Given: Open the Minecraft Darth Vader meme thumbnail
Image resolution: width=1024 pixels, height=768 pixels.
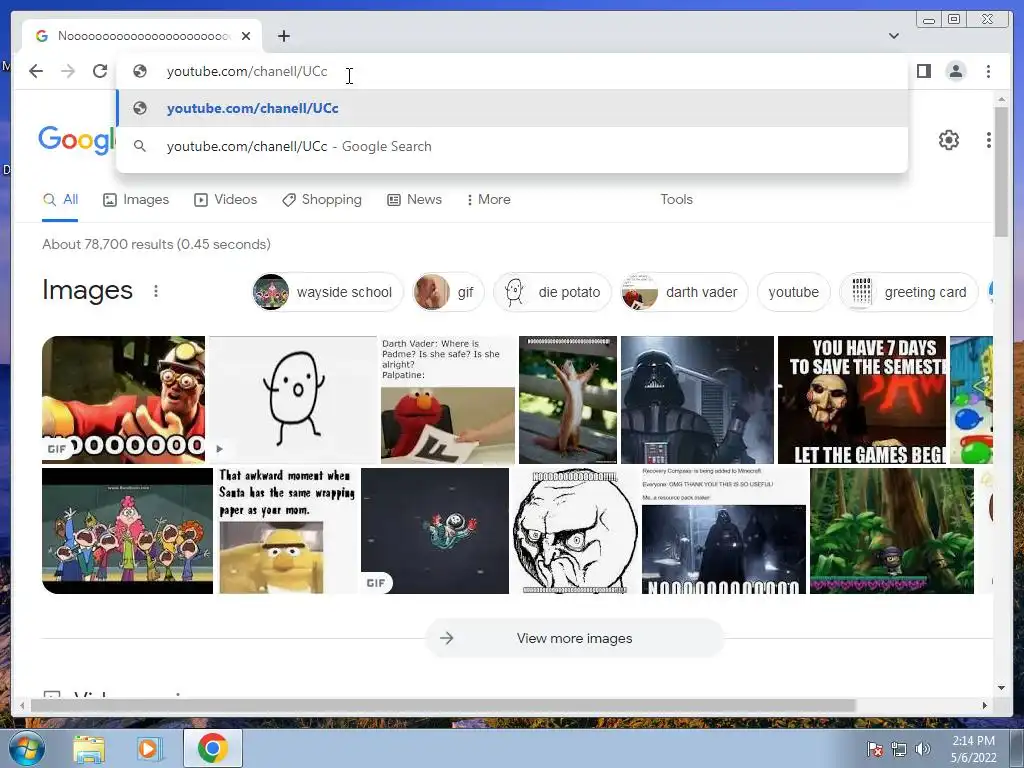Looking at the screenshot, I should coord(724,530).
